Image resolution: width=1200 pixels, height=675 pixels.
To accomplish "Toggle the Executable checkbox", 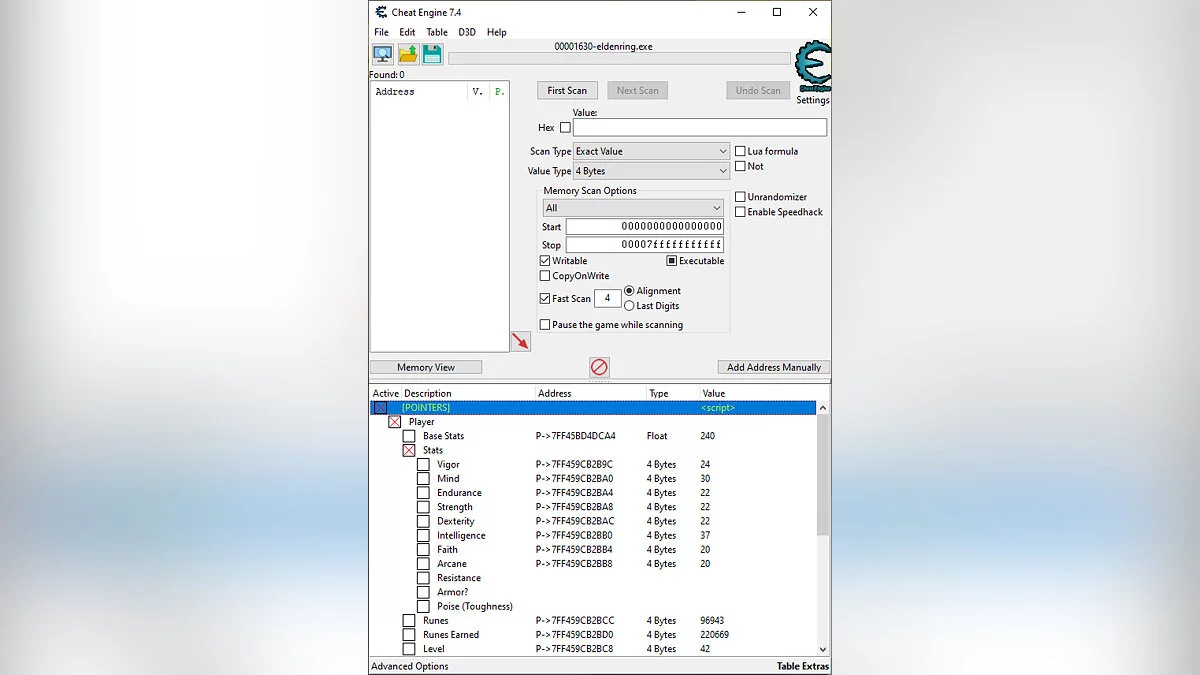I will click(x=672, y=261).
